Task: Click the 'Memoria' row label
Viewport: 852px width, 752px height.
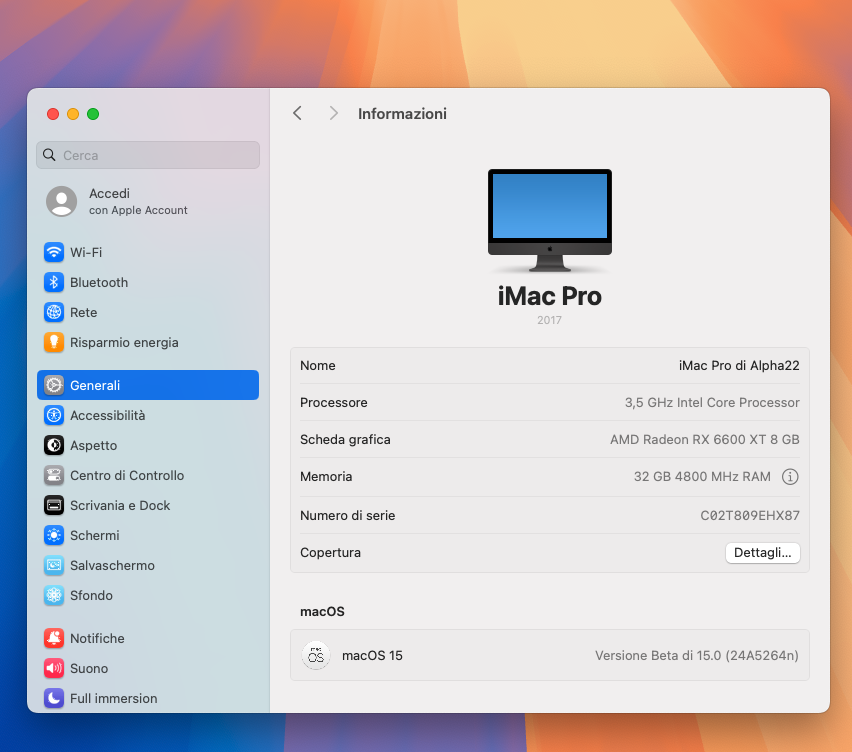Action: pyautogui.click(x=326, y=477)
